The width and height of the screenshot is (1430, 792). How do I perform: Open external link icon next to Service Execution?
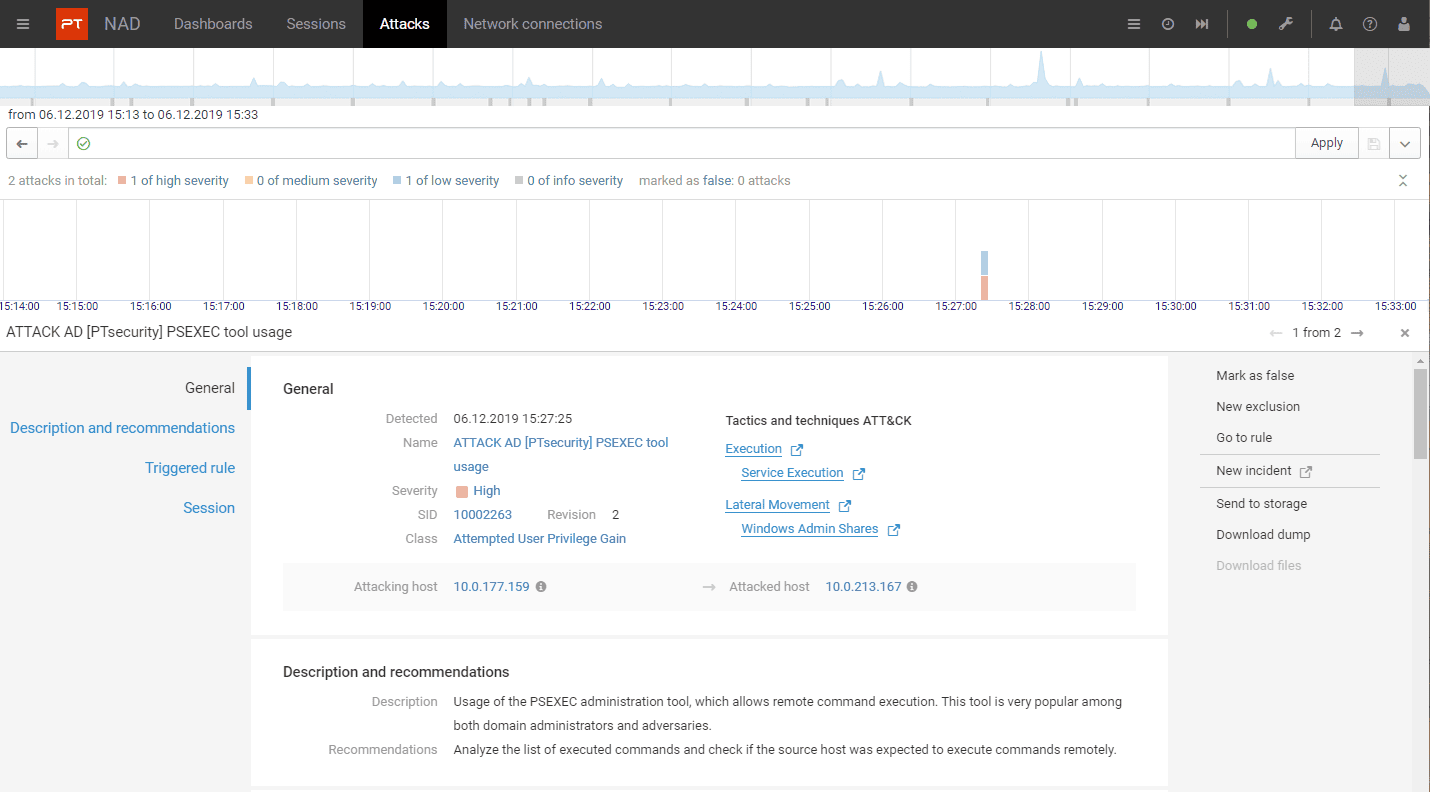pyautogui.click(x=858, y=474)
